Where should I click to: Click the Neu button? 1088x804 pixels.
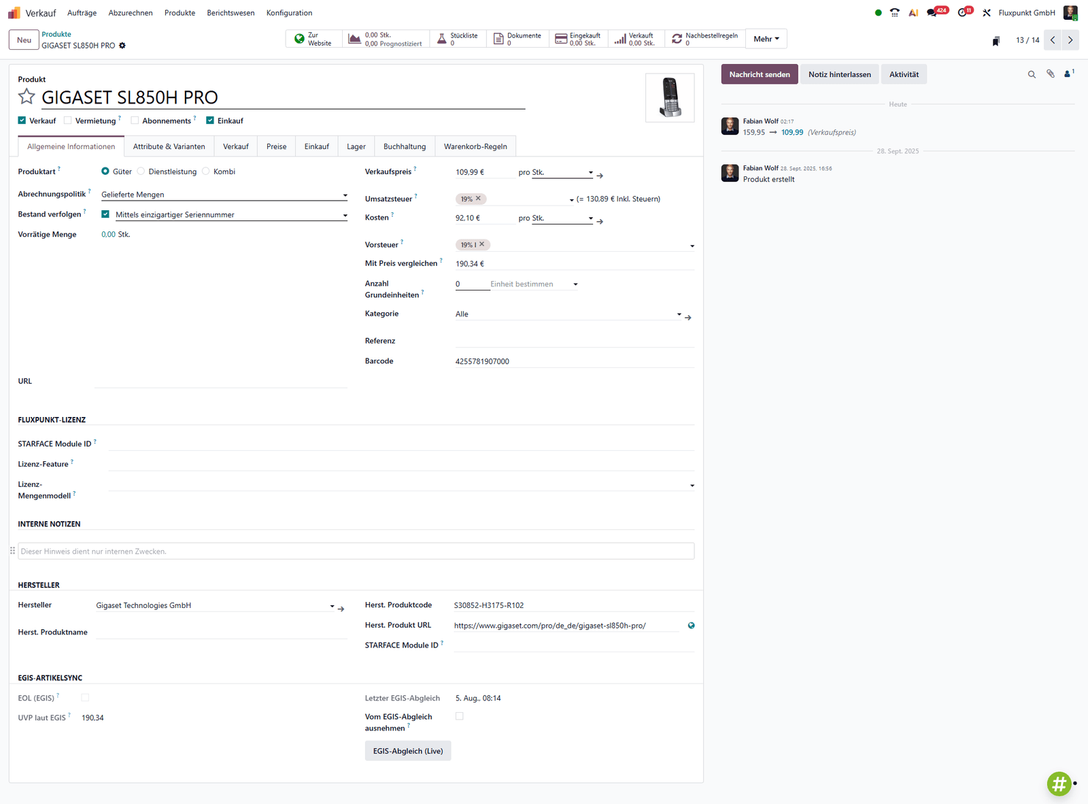pyautogui.click(x=24, y=40)
